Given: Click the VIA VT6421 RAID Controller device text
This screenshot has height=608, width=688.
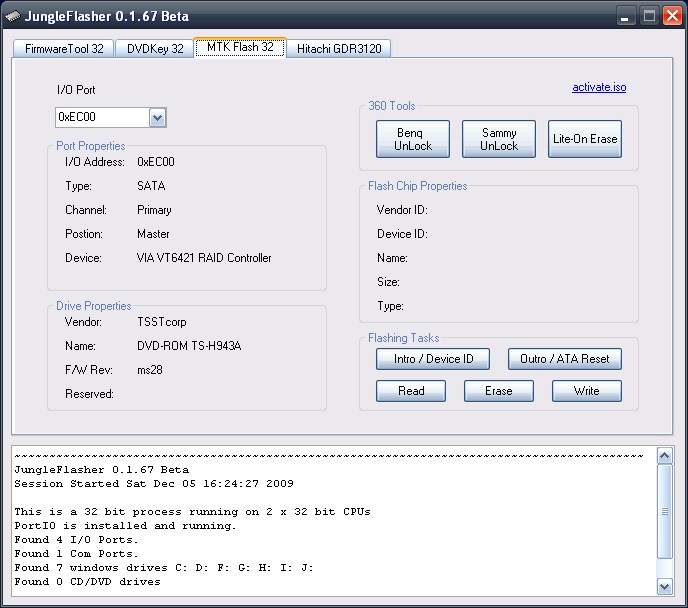Looking at the screenshot, I should [204, 258].
